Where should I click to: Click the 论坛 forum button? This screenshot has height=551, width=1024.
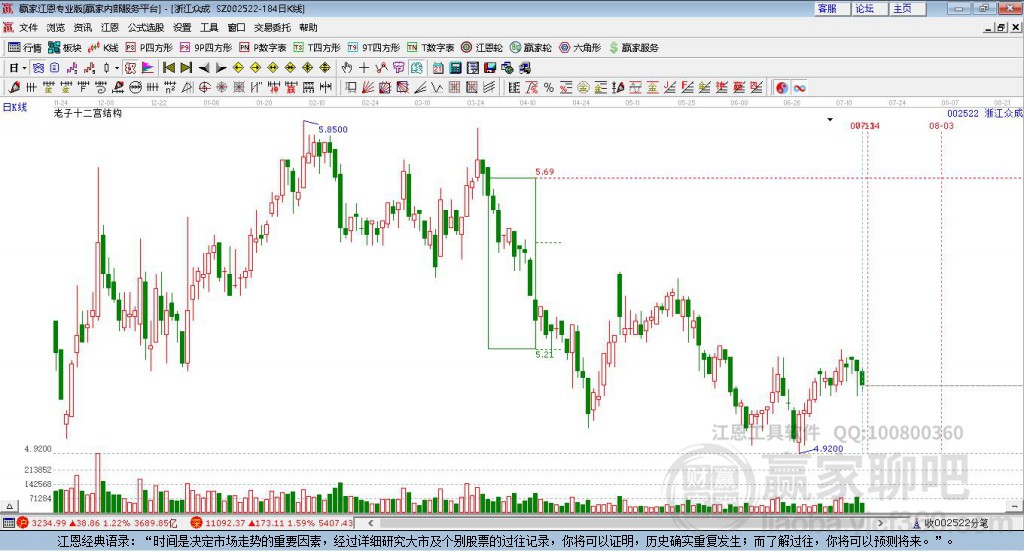[869, 8]
